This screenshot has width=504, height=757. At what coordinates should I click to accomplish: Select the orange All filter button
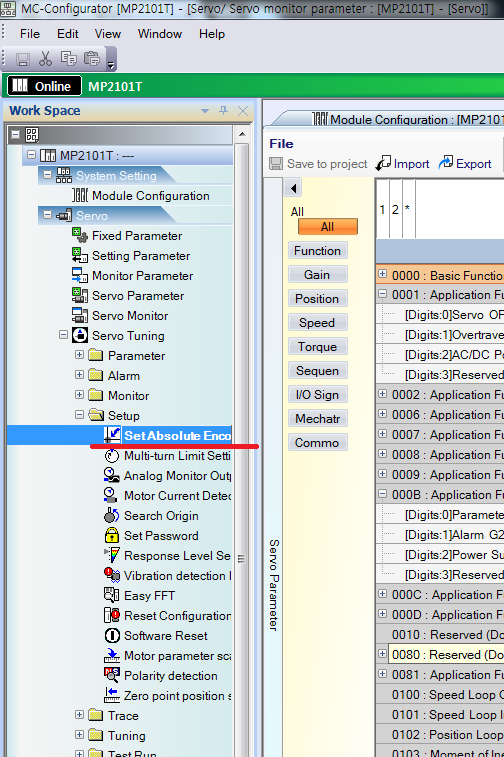(328, 226)
